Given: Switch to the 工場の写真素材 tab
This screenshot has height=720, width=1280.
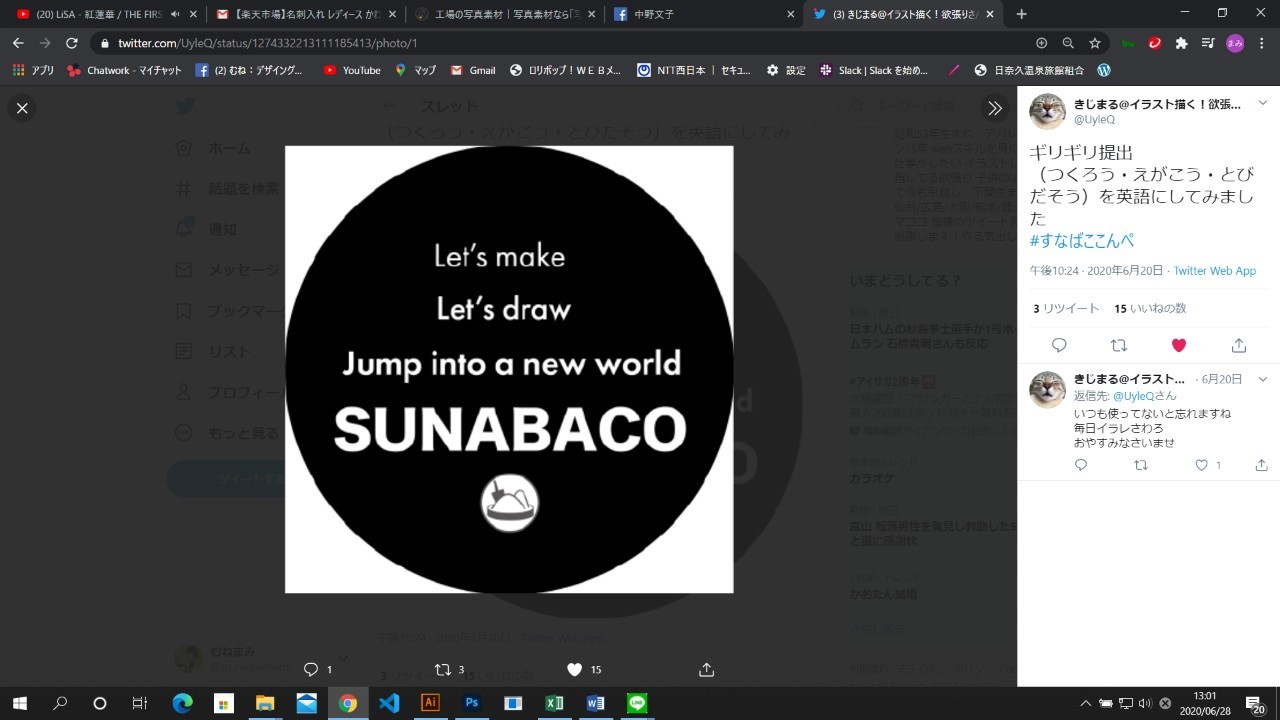Looking at the screenshot, I should point(505,14).
